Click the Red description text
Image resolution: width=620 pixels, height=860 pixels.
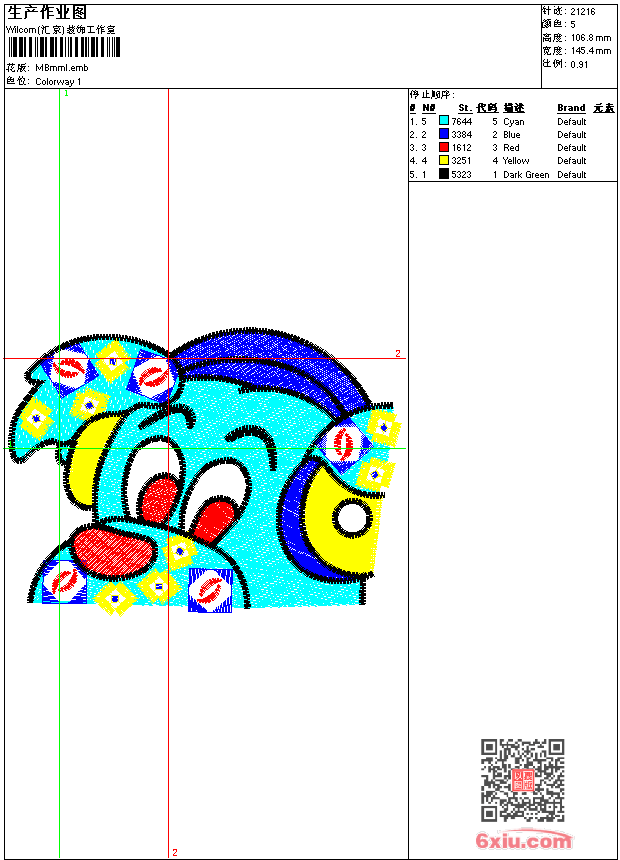(511, 148)
